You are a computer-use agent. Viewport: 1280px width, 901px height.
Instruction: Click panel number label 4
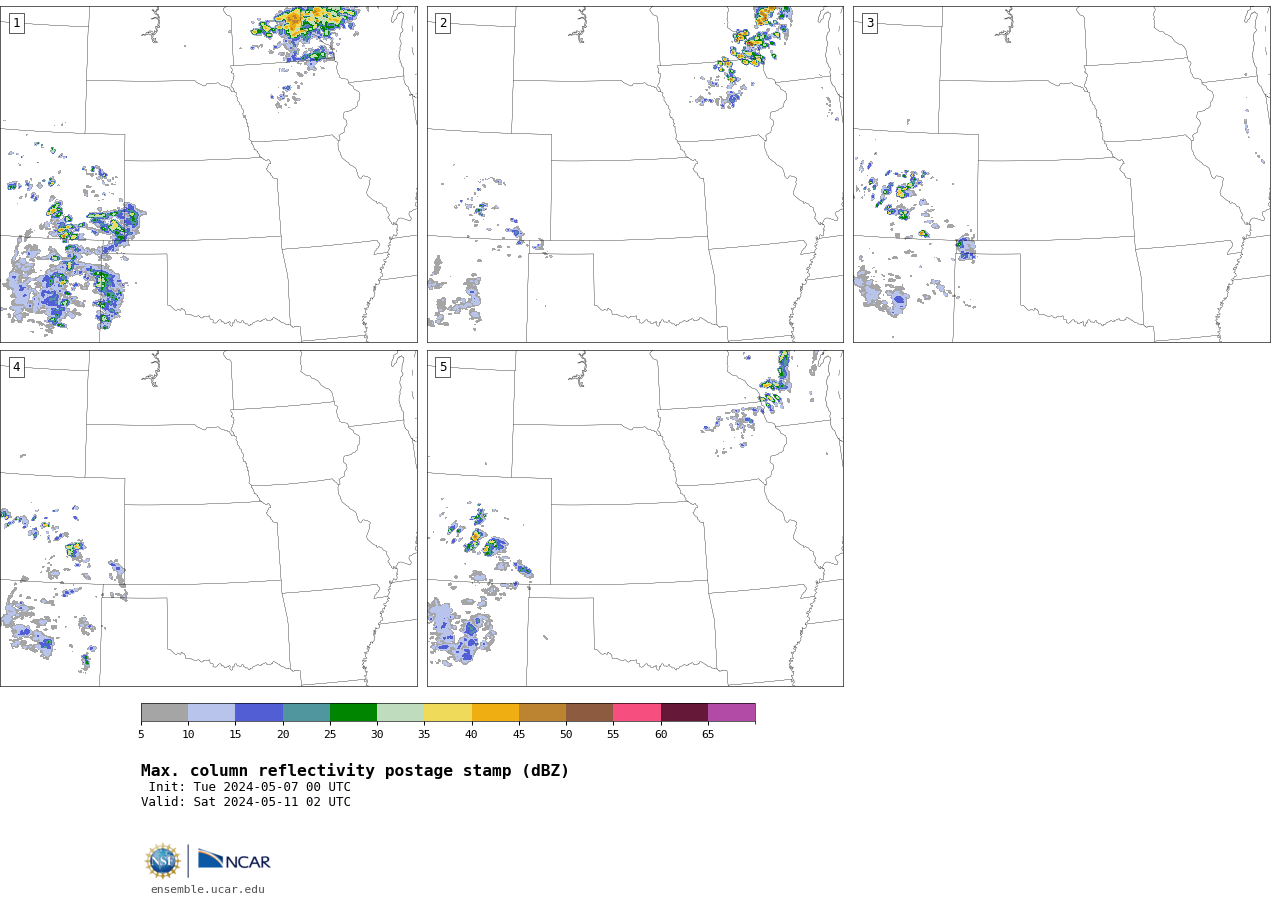16,367
